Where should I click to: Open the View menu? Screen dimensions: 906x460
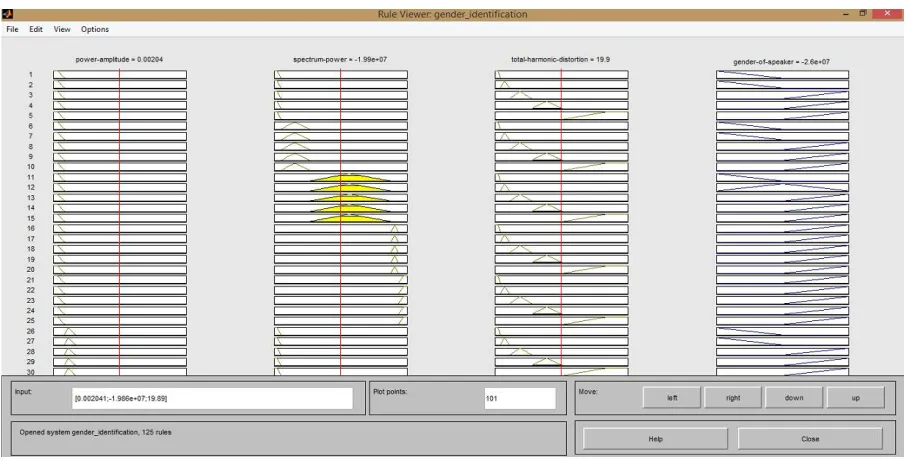click(62, 29)
